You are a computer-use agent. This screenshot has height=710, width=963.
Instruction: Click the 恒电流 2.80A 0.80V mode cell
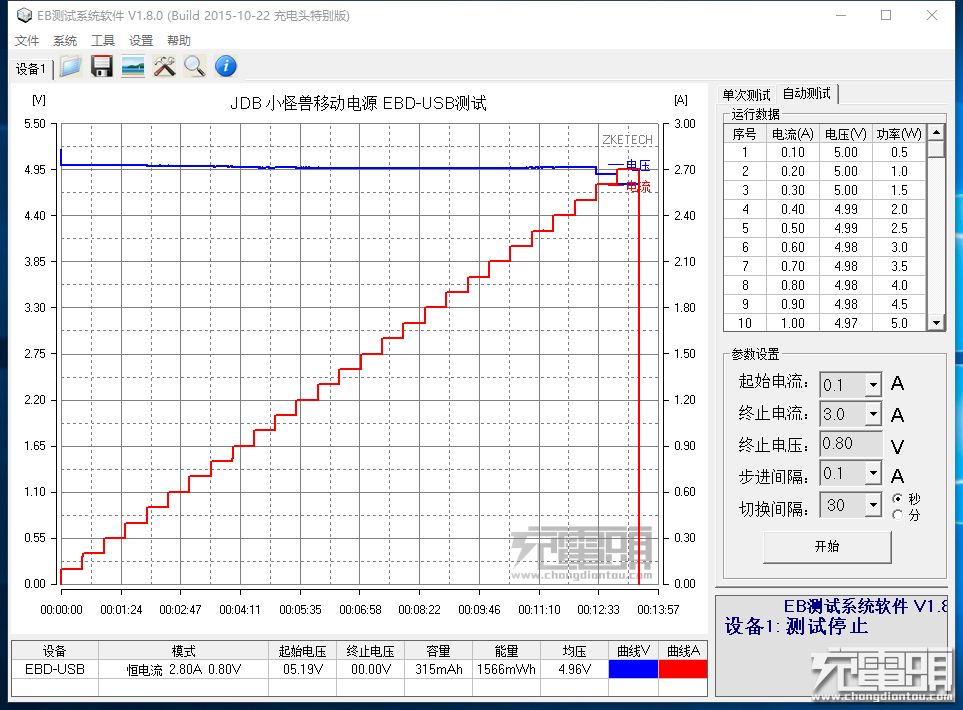[184, 669]
